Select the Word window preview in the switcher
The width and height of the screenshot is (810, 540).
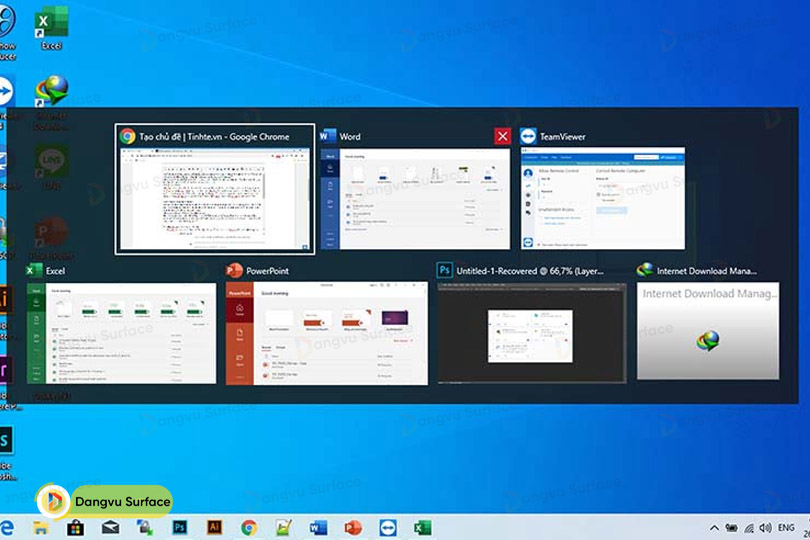[x=415, y=199]
